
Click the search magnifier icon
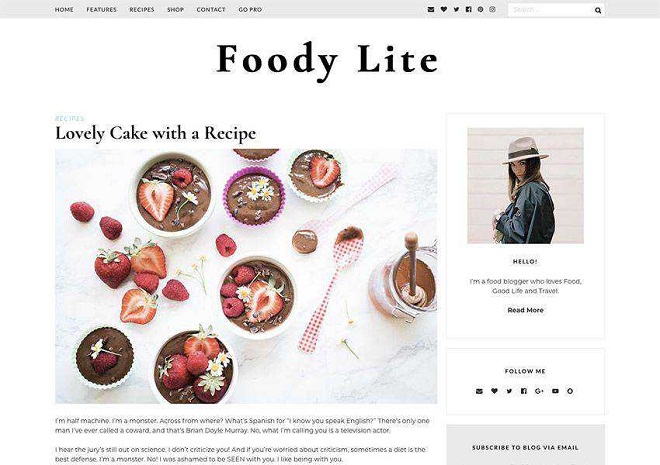598,10
